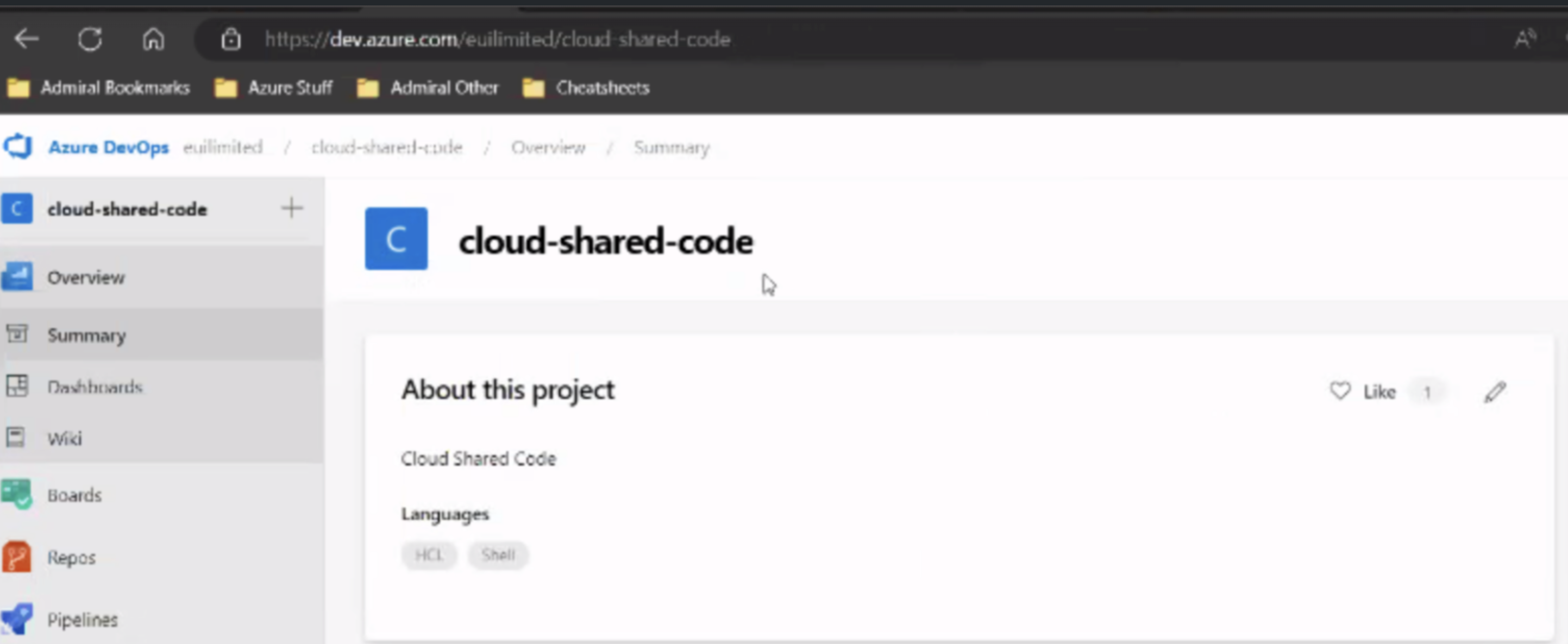Open the Pipelines section icon
Viewport: 1568px width, 644px height.
[16, 619]
